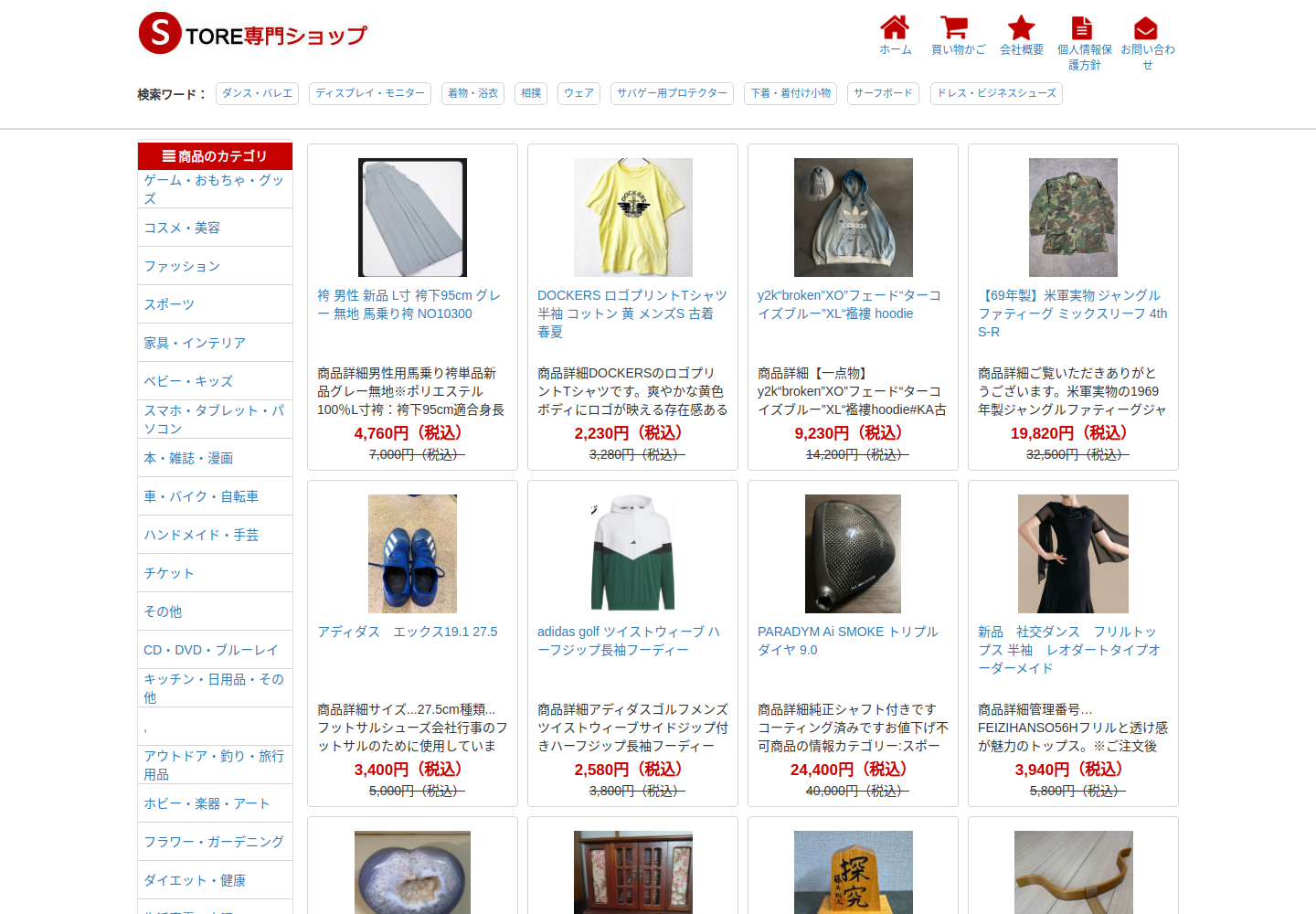
Task: Go to the ハンドメイド・手芸 category
Action: coord(215,535)
